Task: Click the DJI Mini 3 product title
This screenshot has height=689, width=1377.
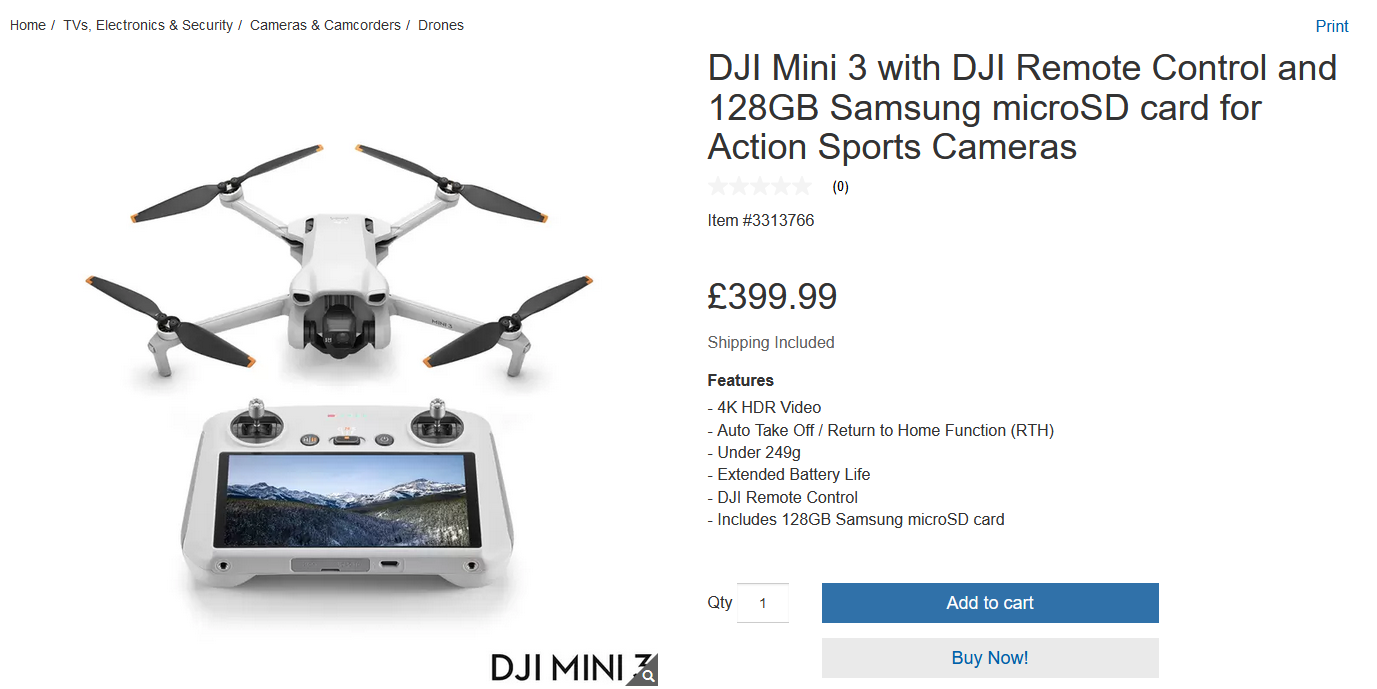Action: (x=1022, y=108)
